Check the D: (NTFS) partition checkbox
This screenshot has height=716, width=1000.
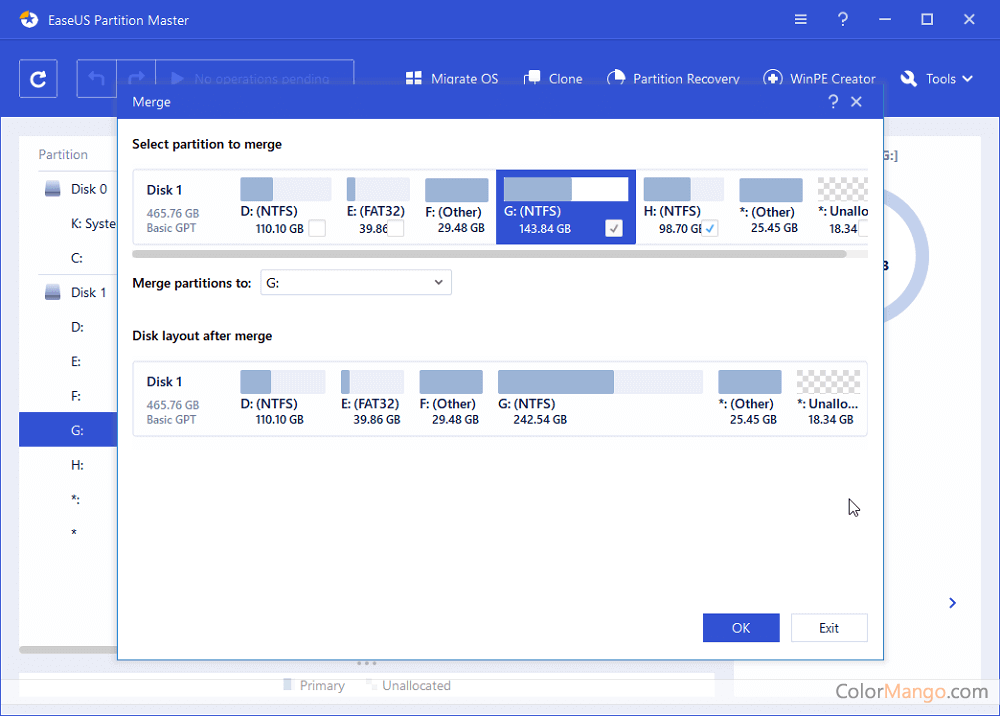click(x=317, y=229)
